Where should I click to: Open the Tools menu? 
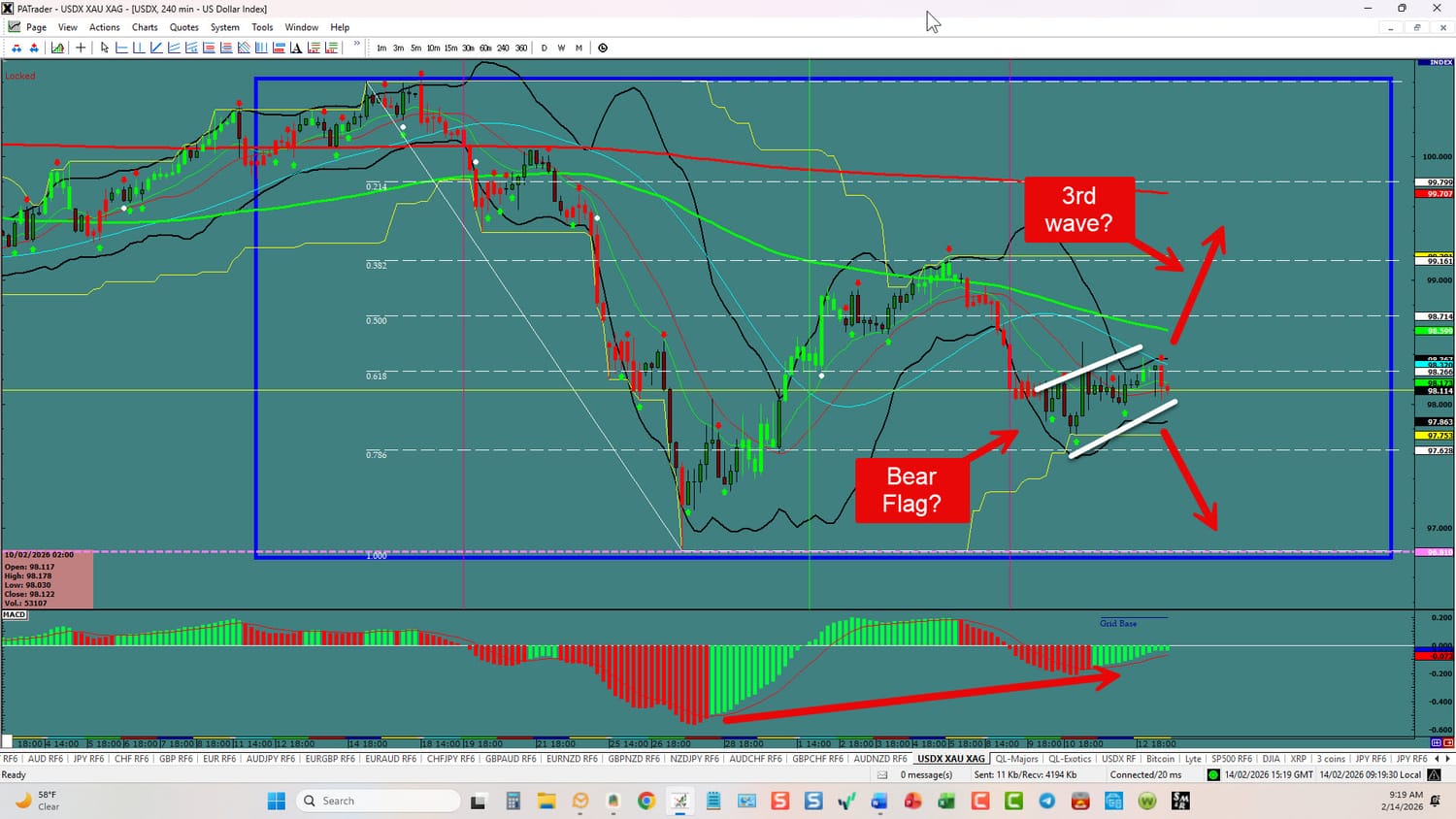click(x=262, y=27)
